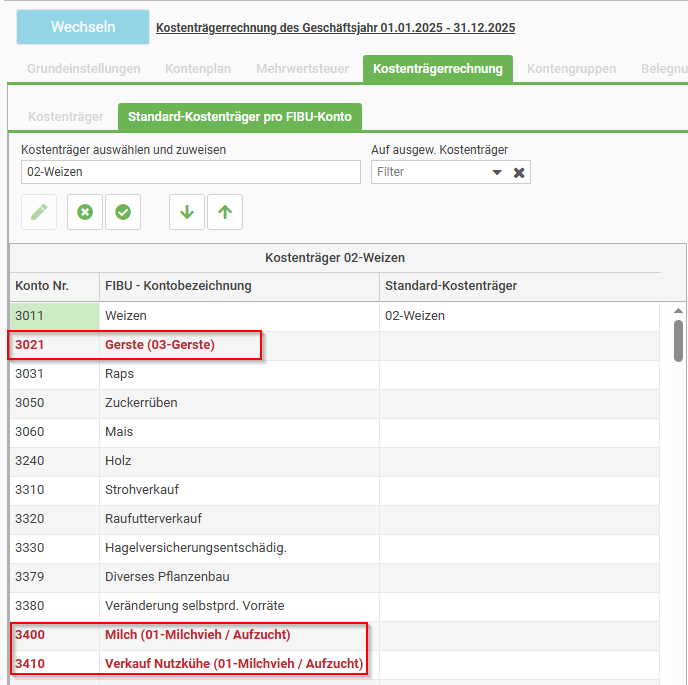This screenshot has width=688, height=685.
Task: Select the Holz row
Action: (335, 461)
